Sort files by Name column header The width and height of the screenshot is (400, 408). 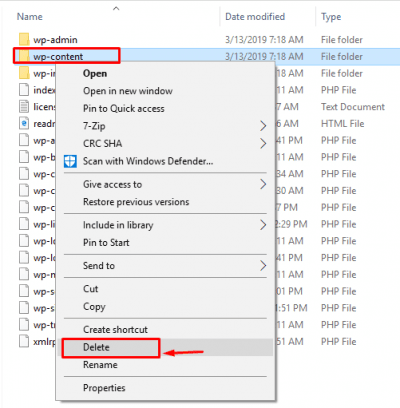[x=30, y=17]
